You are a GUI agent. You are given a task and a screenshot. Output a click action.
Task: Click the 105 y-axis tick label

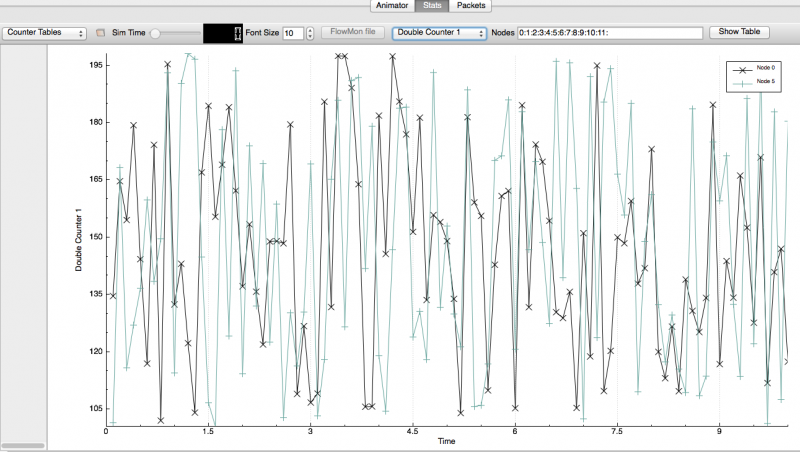(96, 409)
